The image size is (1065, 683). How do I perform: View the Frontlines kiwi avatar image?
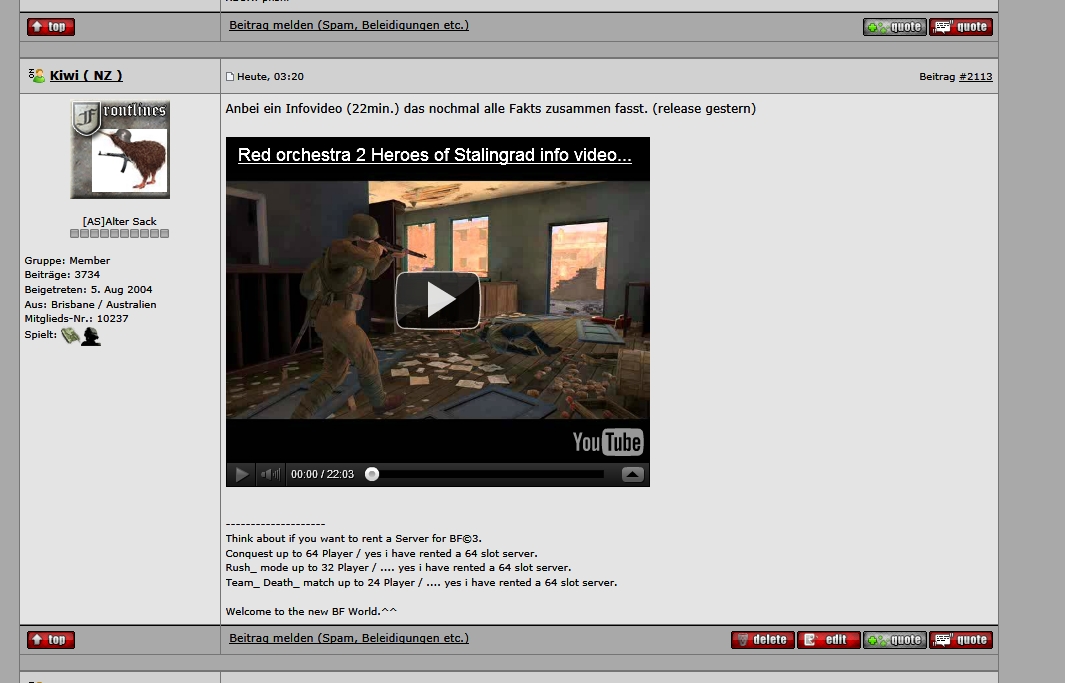(120, 149)
